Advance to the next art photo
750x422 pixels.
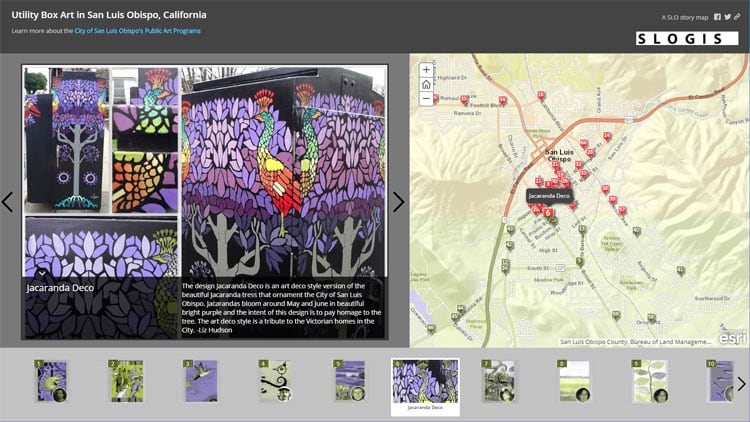click(x=398, y=202)
